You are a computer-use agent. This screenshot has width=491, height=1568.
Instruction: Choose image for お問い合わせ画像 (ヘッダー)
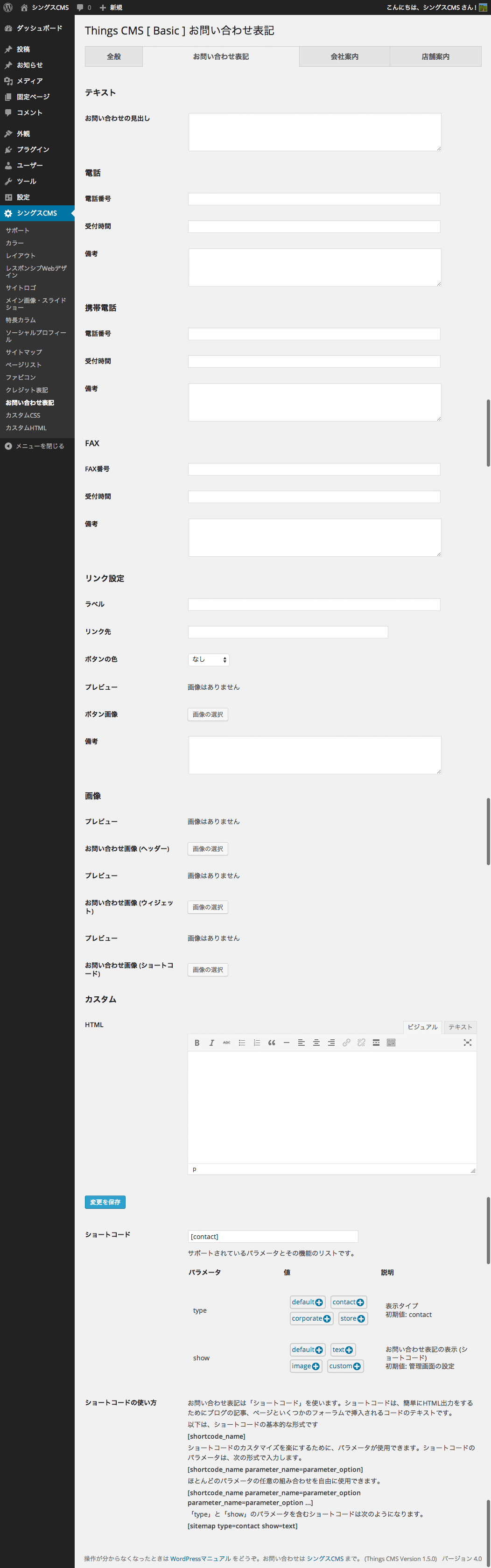(x=208, y=849)
